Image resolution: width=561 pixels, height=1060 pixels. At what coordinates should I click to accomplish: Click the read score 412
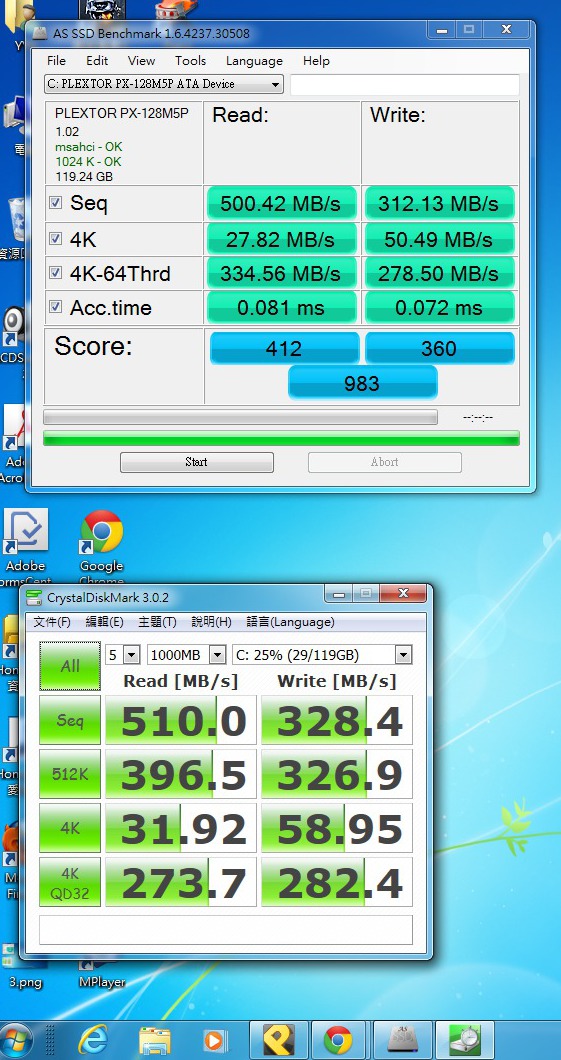coord(284,348)
